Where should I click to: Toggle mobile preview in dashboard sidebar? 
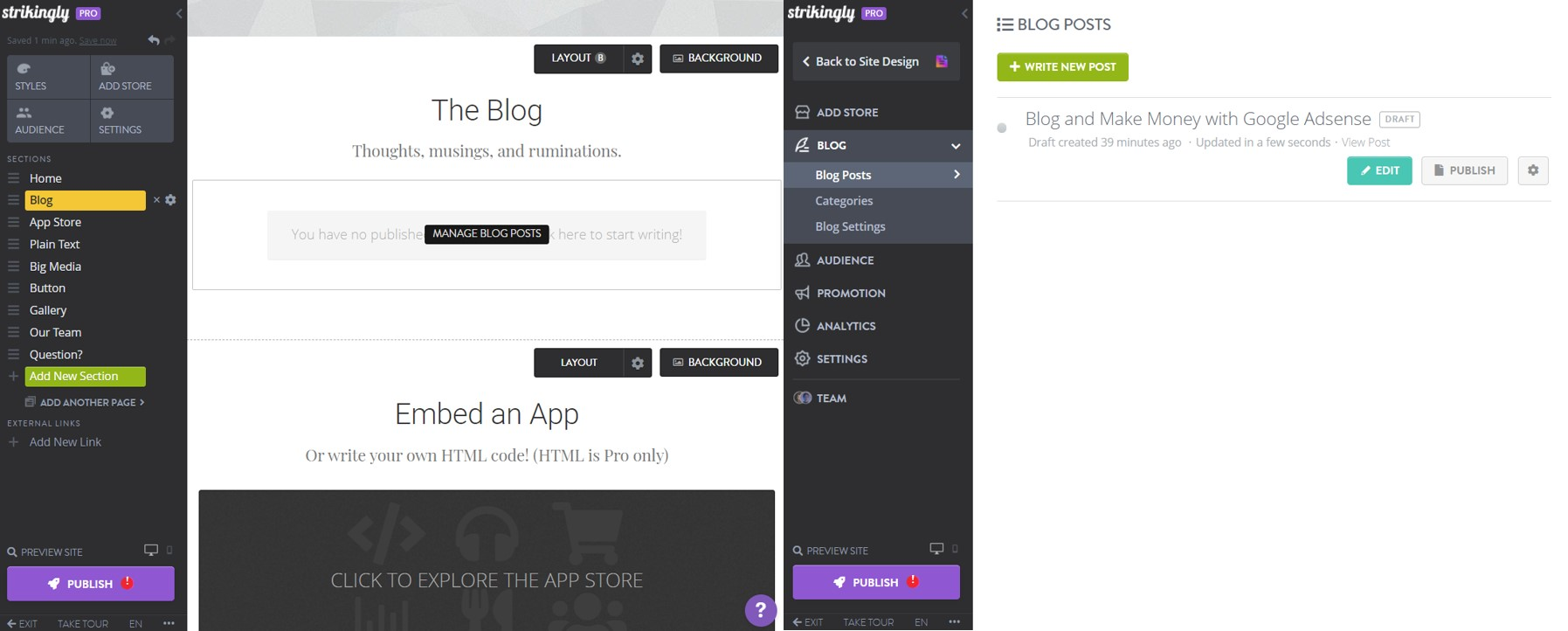tap(955, 549)
